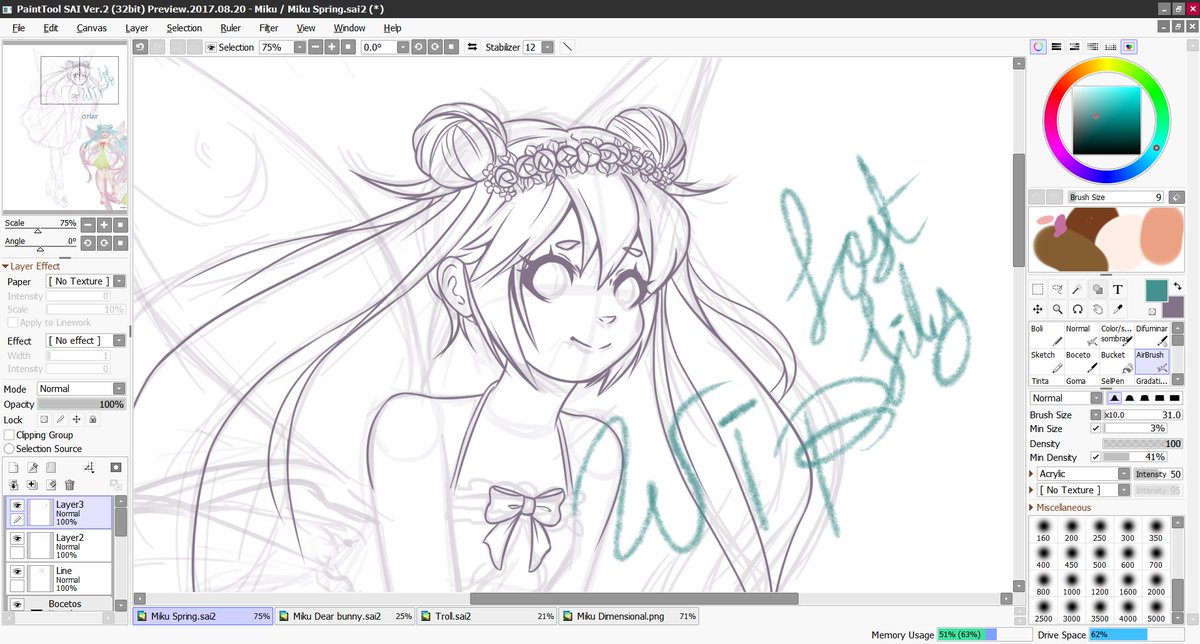Show the color wheel panel
The width and height of the screenshot is (1200, 644).
(1039, 46)
